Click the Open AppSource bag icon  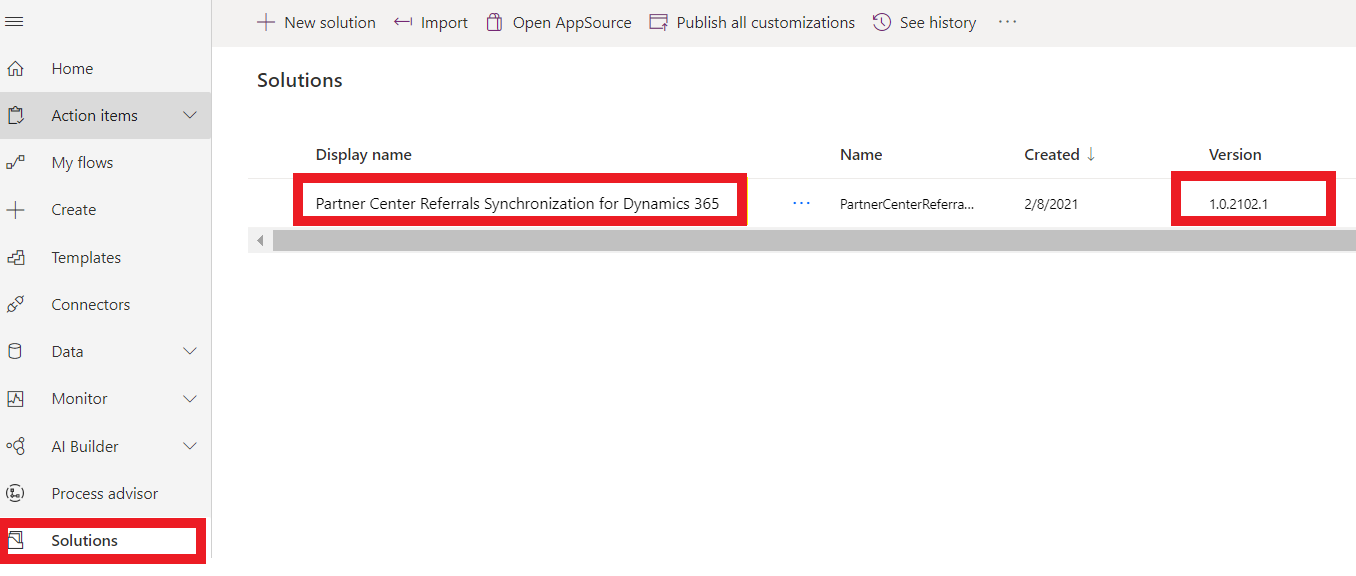(494, 23)
